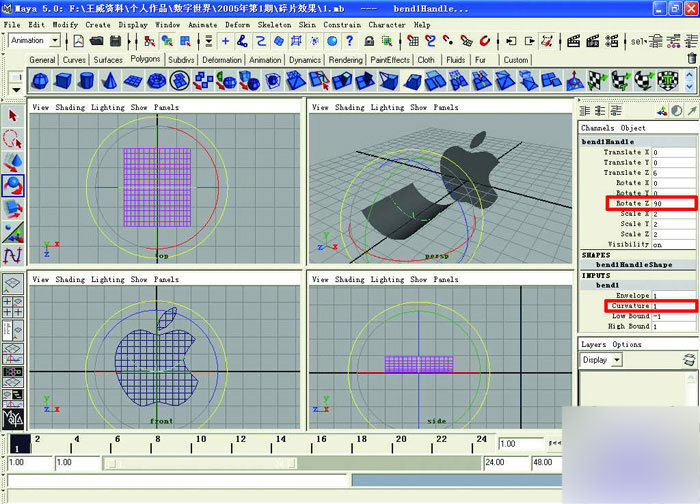
Task: Switch to the PaintEffects shelf tab
Action: pyautogui.click(x=390, y=60)
